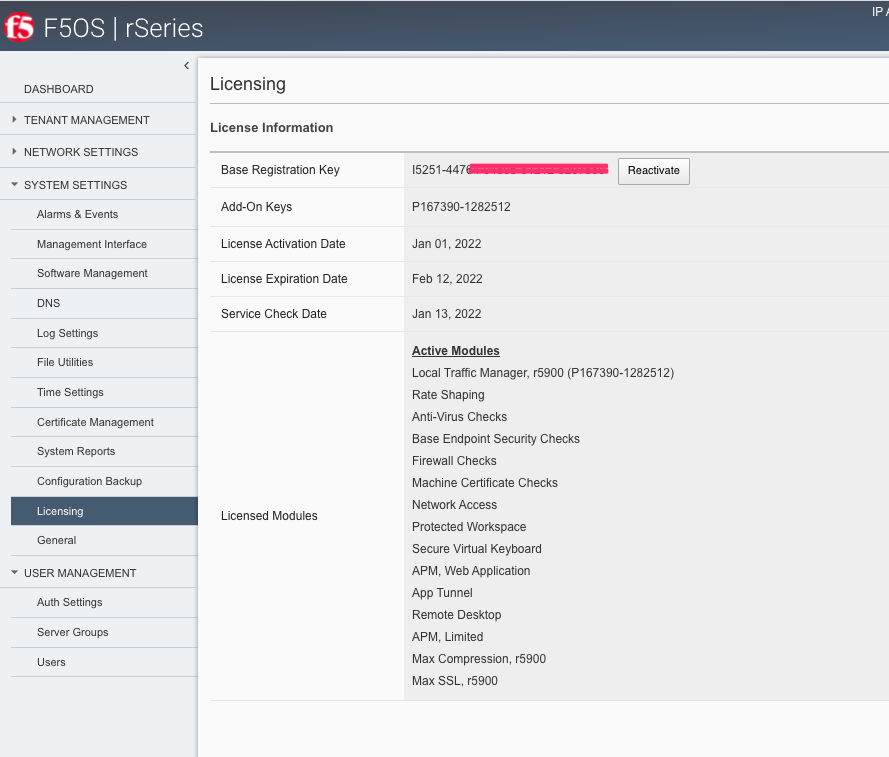Viewport: 889px width, 757px height.
Task: Select the Base Registration Key value
Action: [510, 170]
